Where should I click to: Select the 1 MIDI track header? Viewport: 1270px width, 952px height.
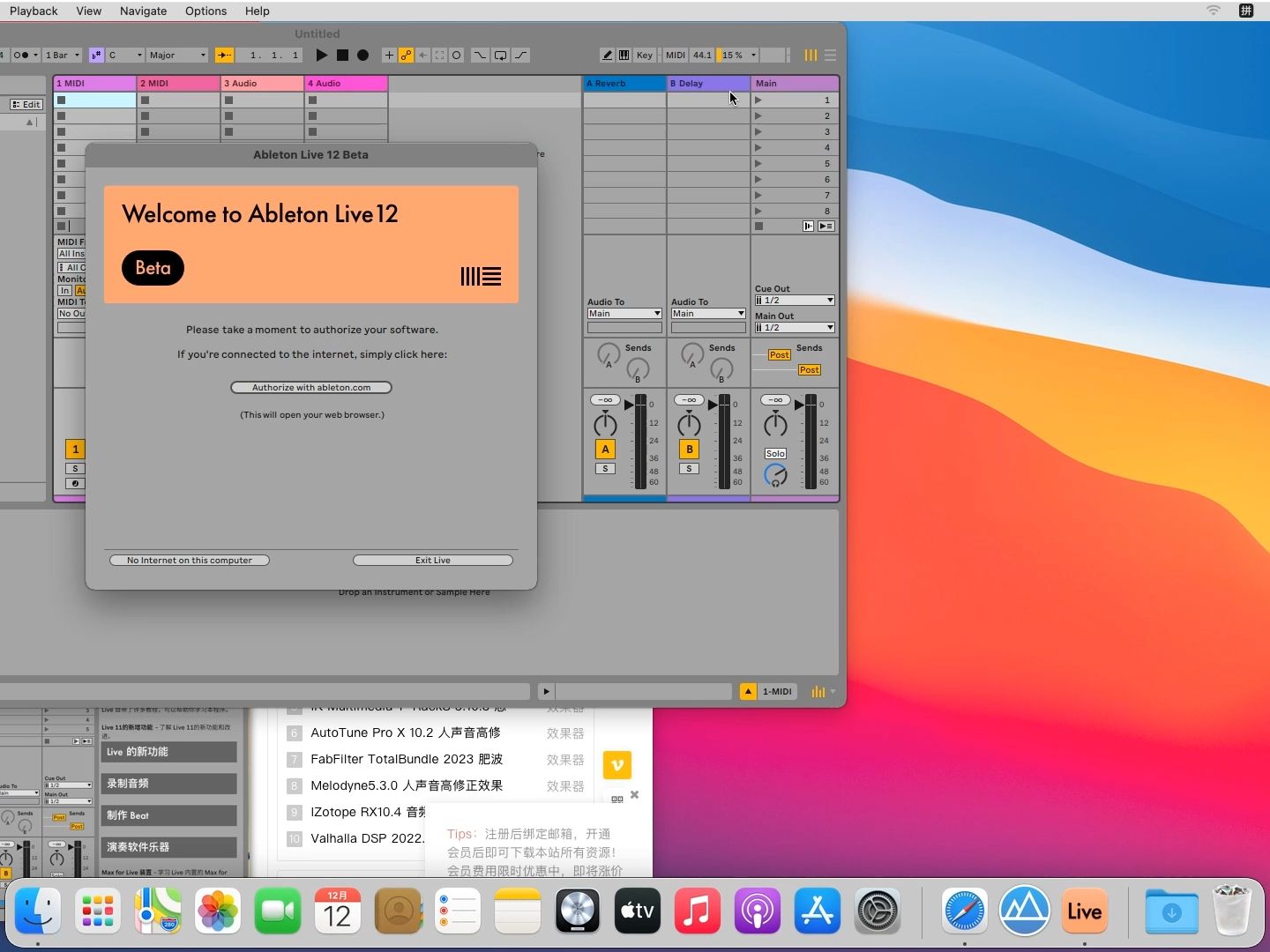[95, 83]
